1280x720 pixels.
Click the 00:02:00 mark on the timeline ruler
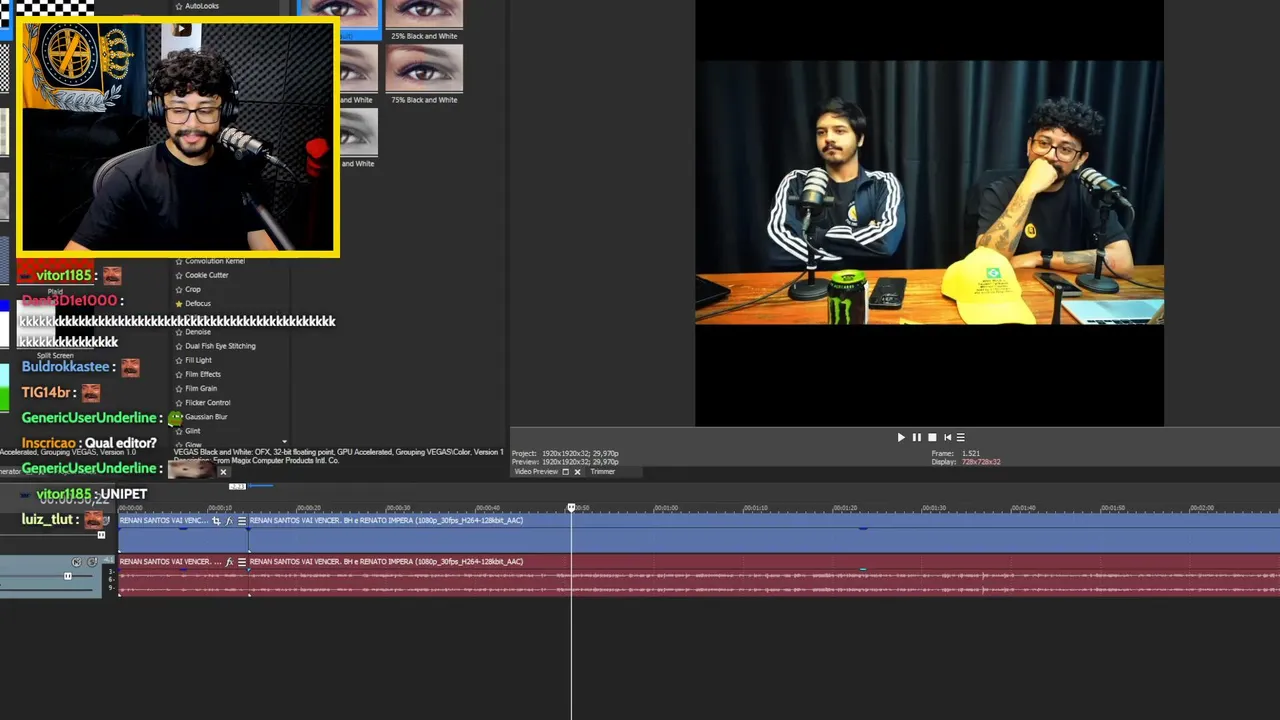pos(1202,508)
